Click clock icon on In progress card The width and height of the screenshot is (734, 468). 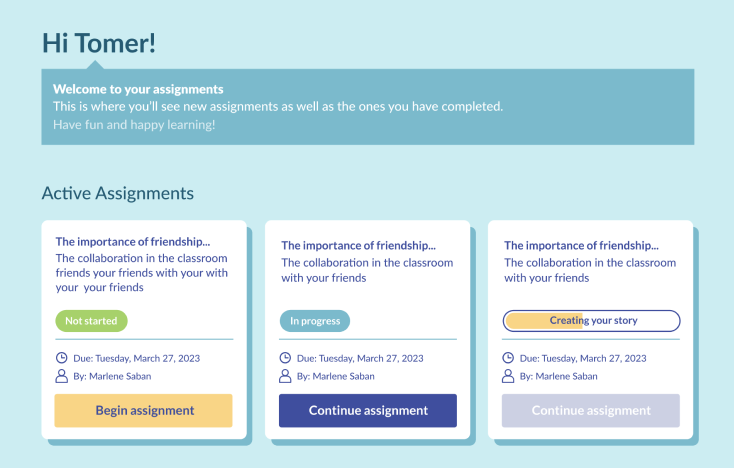(285, 358)
